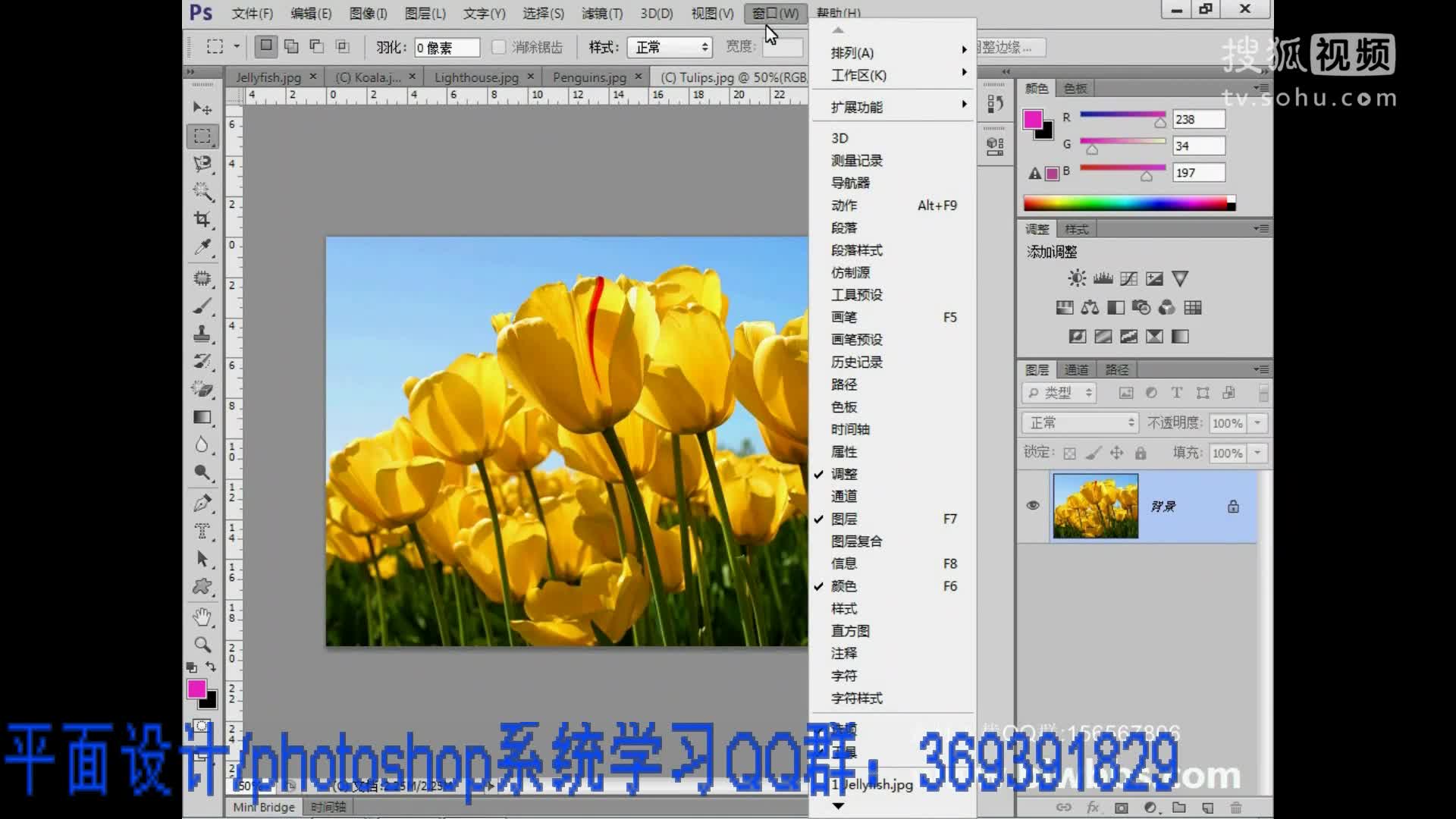Open the 滤镜(T) menu
Screen dimensions: 1456x819
click(601, 14)
